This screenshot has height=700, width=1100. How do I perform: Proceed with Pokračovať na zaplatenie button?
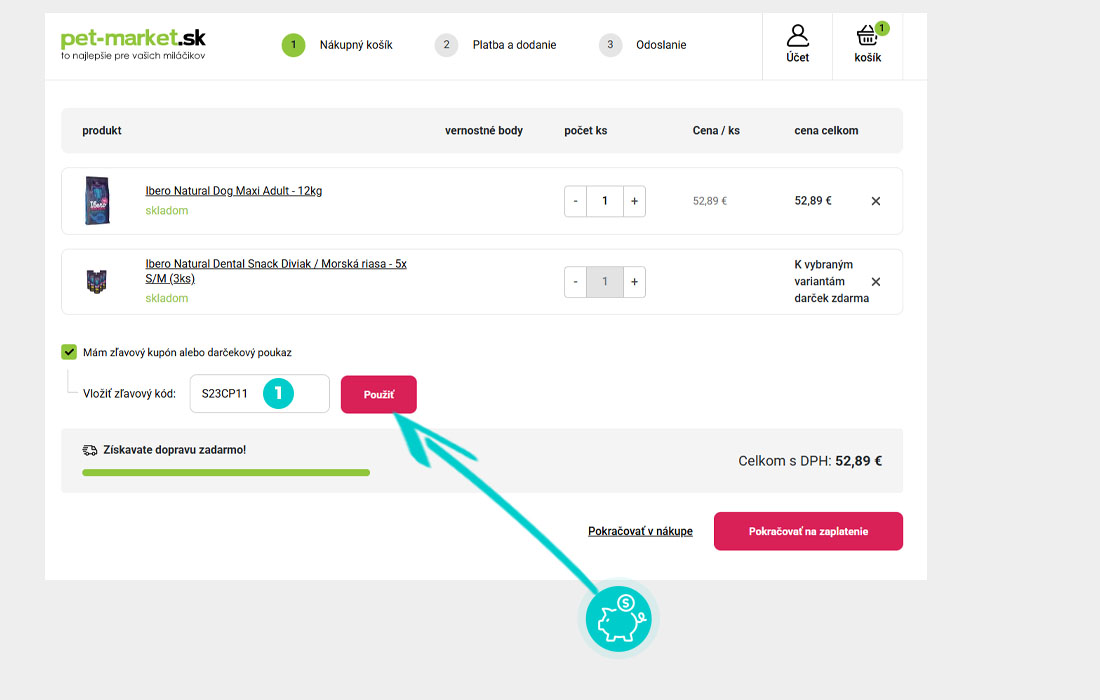tap(808, 531)
